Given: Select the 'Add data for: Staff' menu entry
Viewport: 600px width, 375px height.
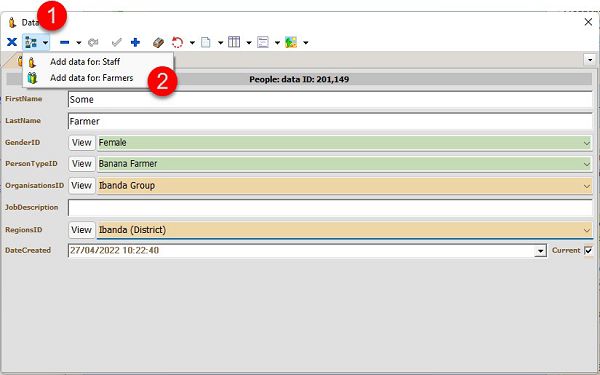Looking at the screenshot, I should coord(98,62).
